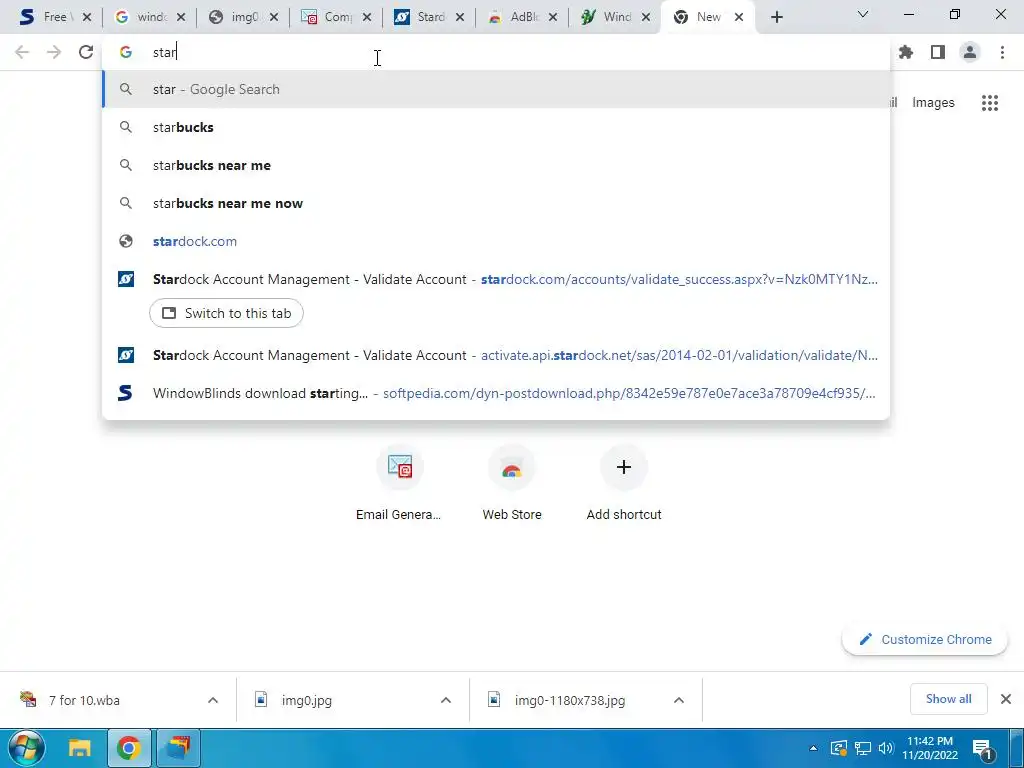
Task: Click the taskbar clock showing 11:42 PM
Action: tap(930, 748)
